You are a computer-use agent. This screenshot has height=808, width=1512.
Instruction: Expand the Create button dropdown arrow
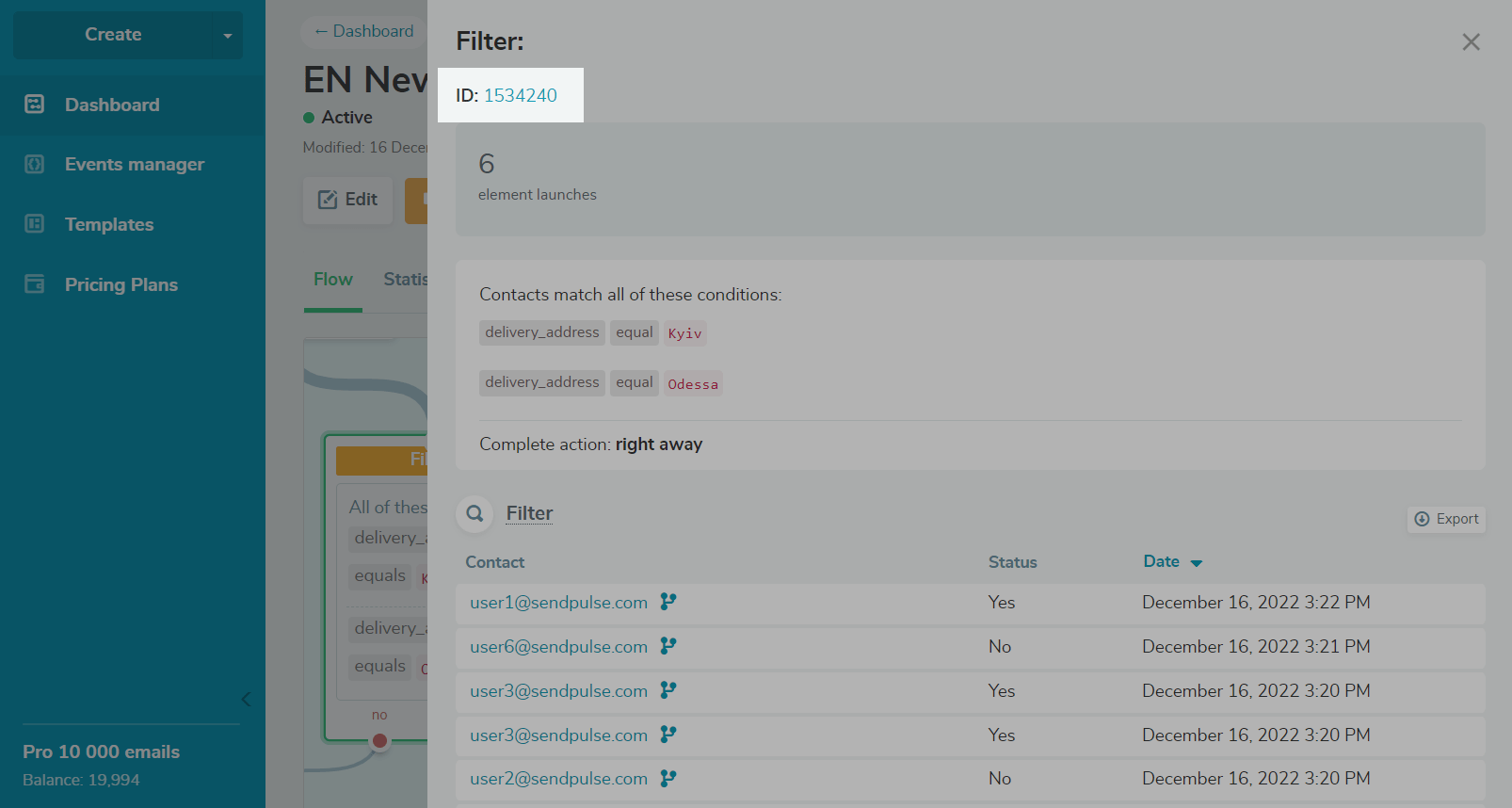(227, 36)
